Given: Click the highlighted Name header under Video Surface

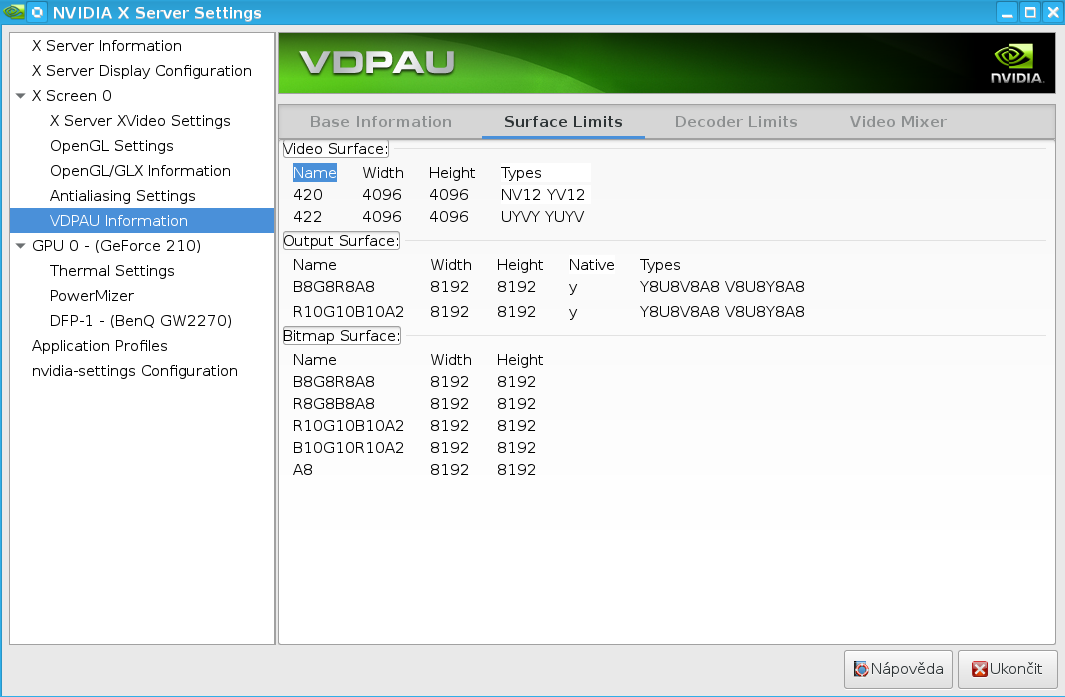Looking at the screenshot, I should click(x=314, y=173).
